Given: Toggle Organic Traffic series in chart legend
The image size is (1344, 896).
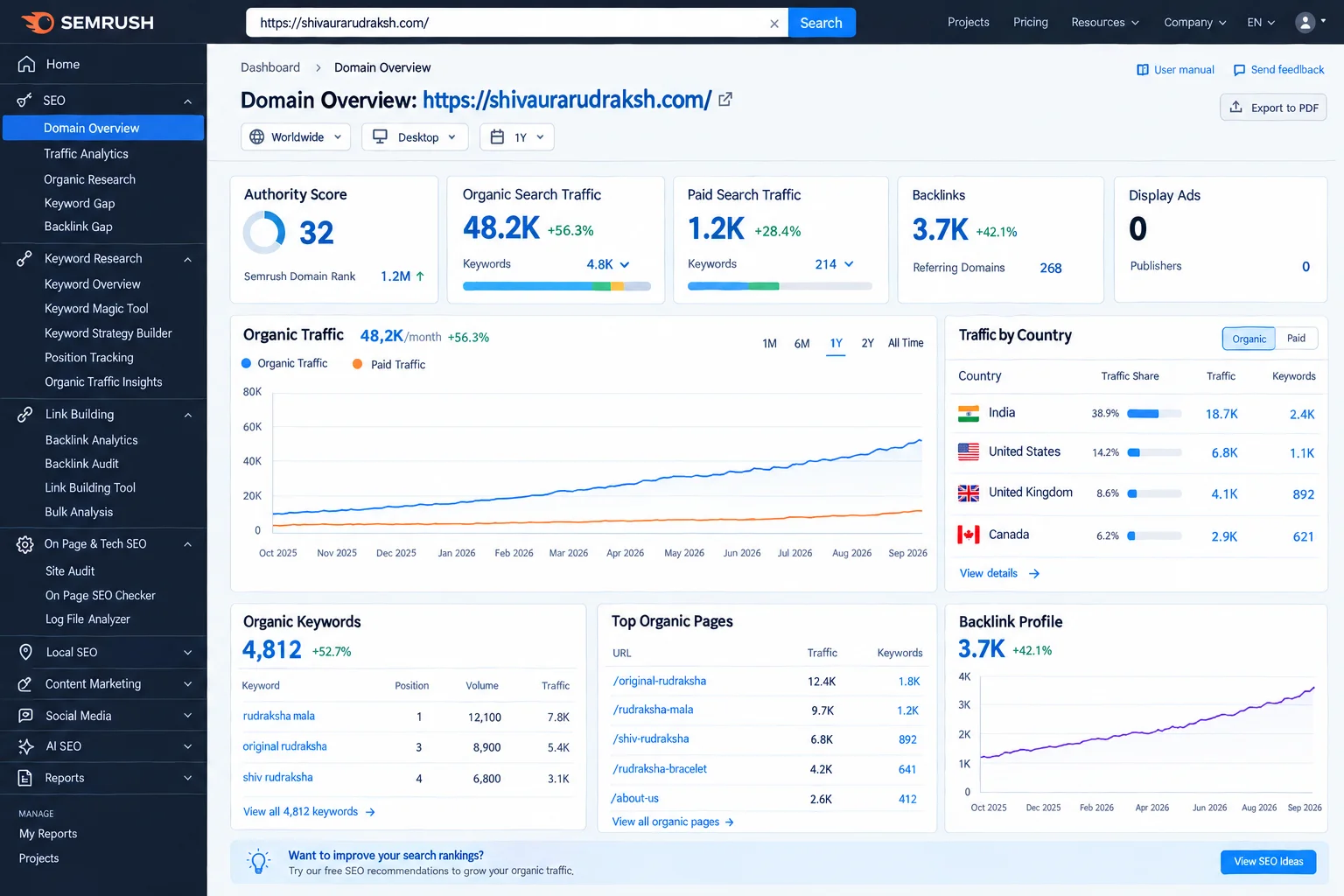Looking at the screenshot, I should (284, 363).
